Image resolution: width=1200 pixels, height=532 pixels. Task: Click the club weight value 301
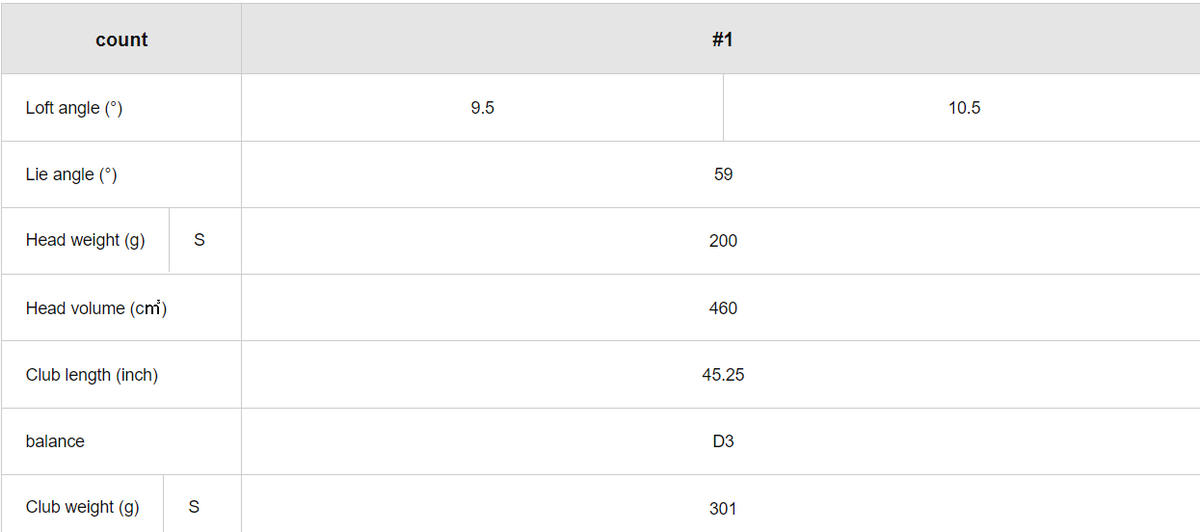point(723,508)
